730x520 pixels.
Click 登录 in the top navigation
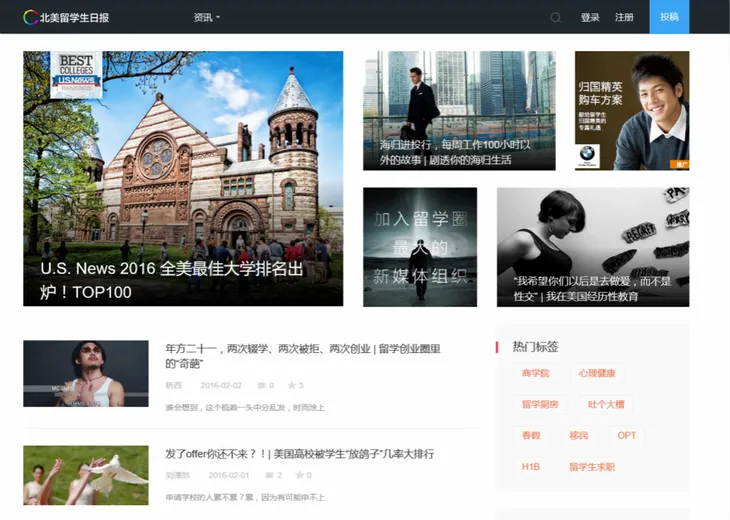click(590, 17)
